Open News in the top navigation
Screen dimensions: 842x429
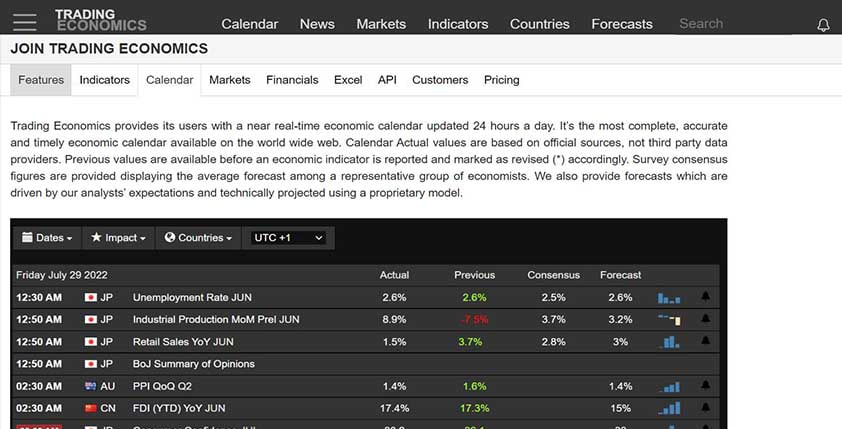click(317, 24)
